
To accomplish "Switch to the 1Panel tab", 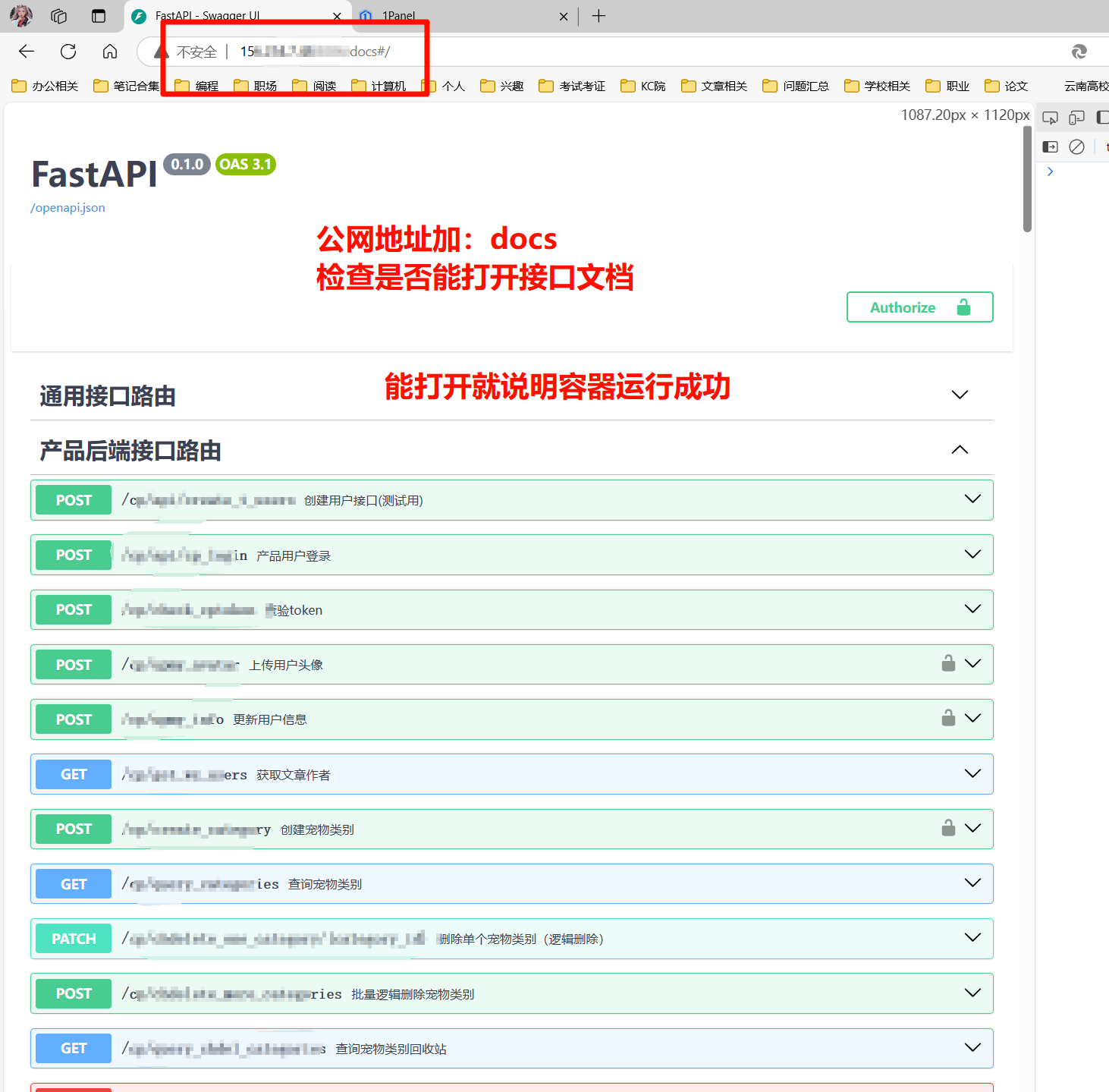I will [398, 15].
